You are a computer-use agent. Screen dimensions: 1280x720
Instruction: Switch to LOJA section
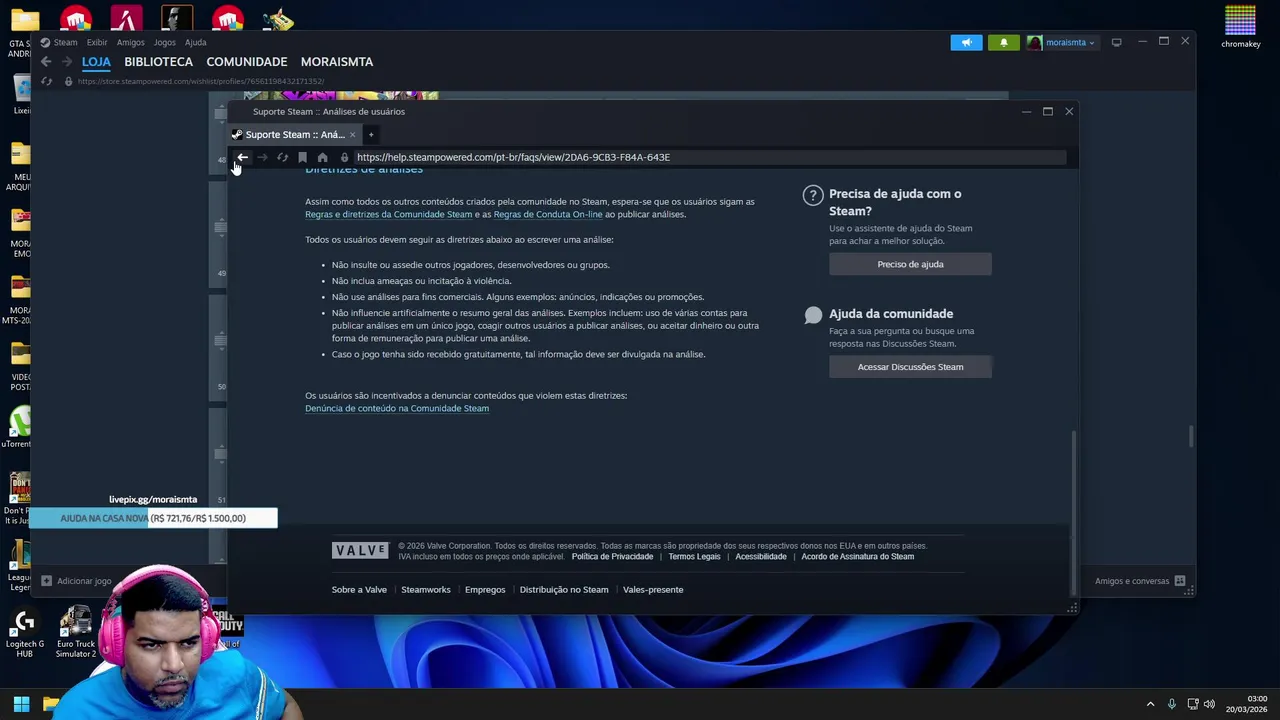96,62
